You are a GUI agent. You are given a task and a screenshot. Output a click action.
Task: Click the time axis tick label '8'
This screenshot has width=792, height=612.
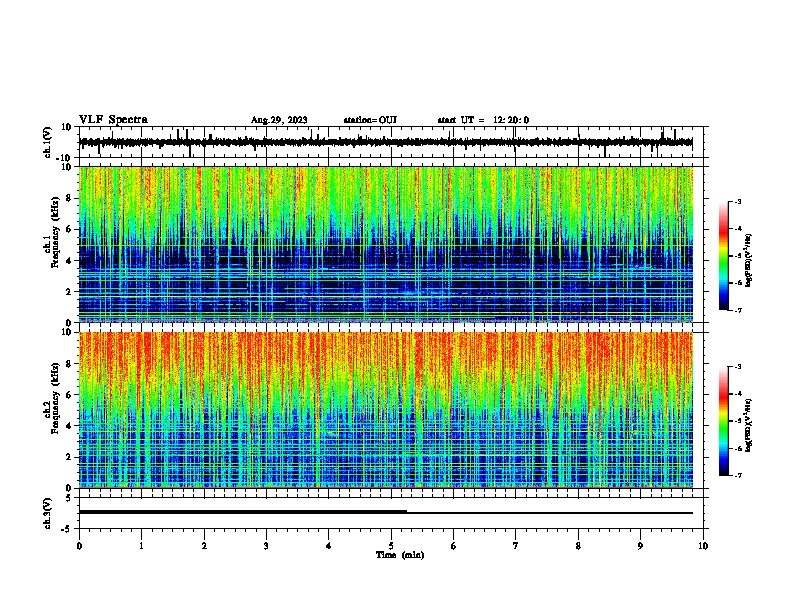[x=578, y=546]
